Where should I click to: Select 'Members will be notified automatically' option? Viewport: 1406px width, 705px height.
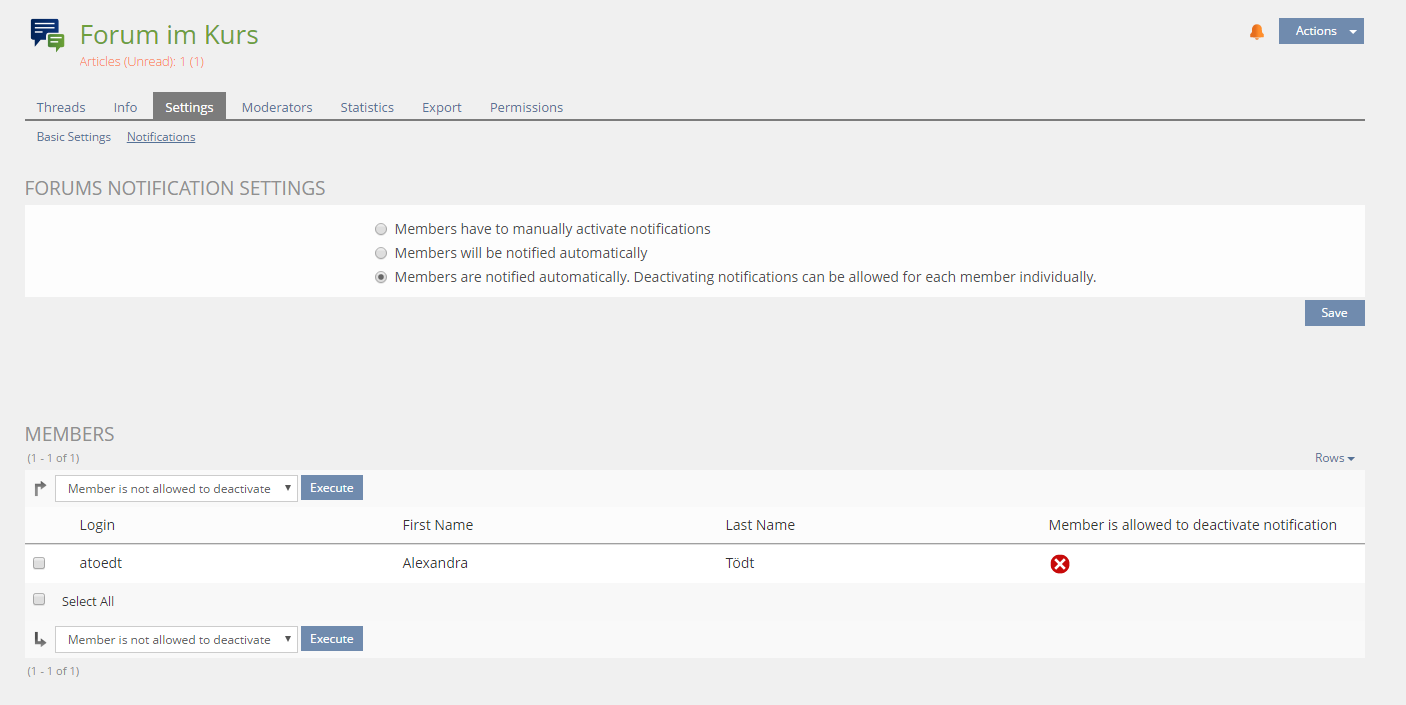click(x=381, y=253)
